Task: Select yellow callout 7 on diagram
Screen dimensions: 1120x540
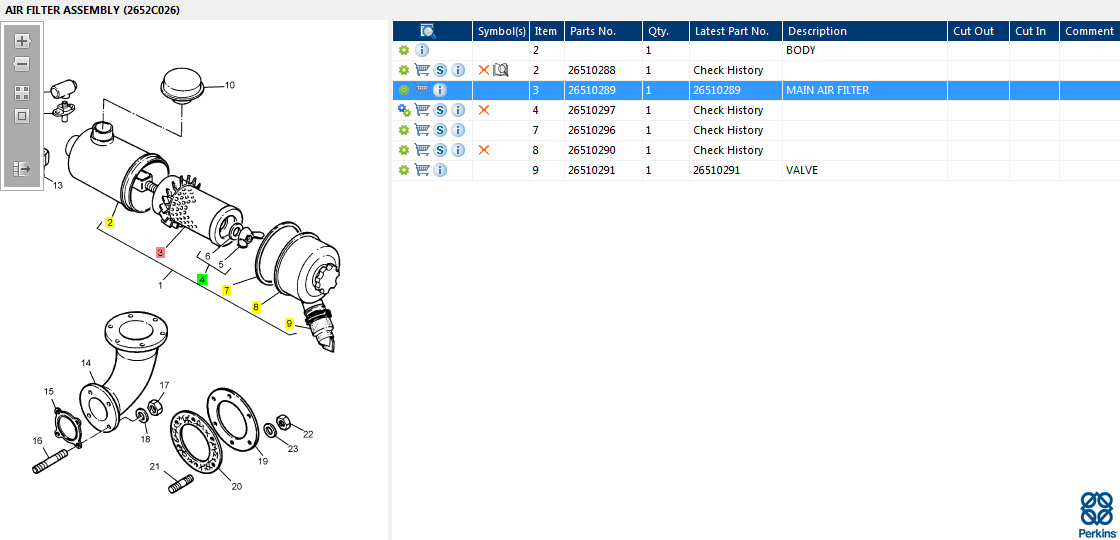Action: click(x=226, y=290)
